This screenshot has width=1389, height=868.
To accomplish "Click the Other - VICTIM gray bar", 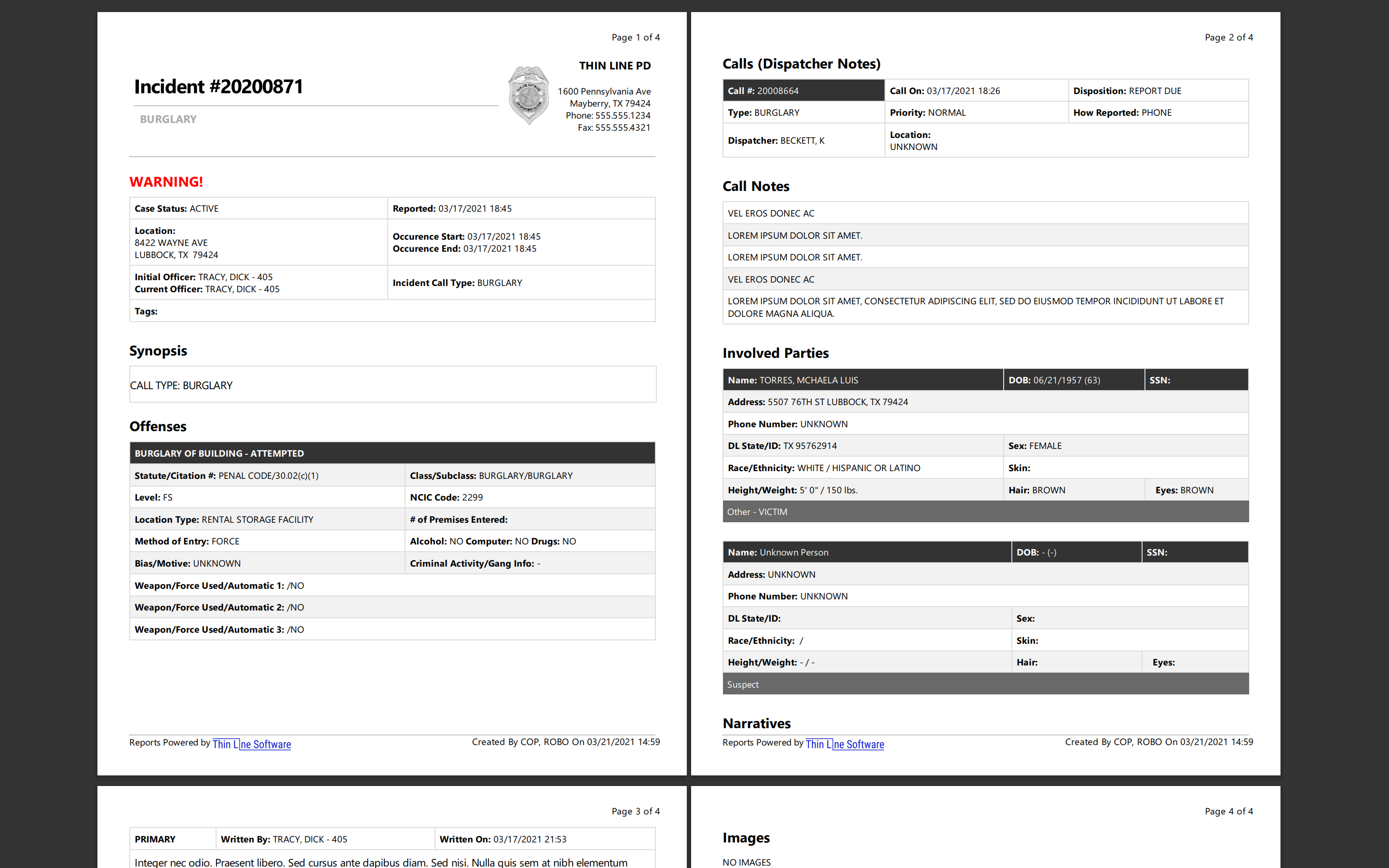I will tap(985, 512).
